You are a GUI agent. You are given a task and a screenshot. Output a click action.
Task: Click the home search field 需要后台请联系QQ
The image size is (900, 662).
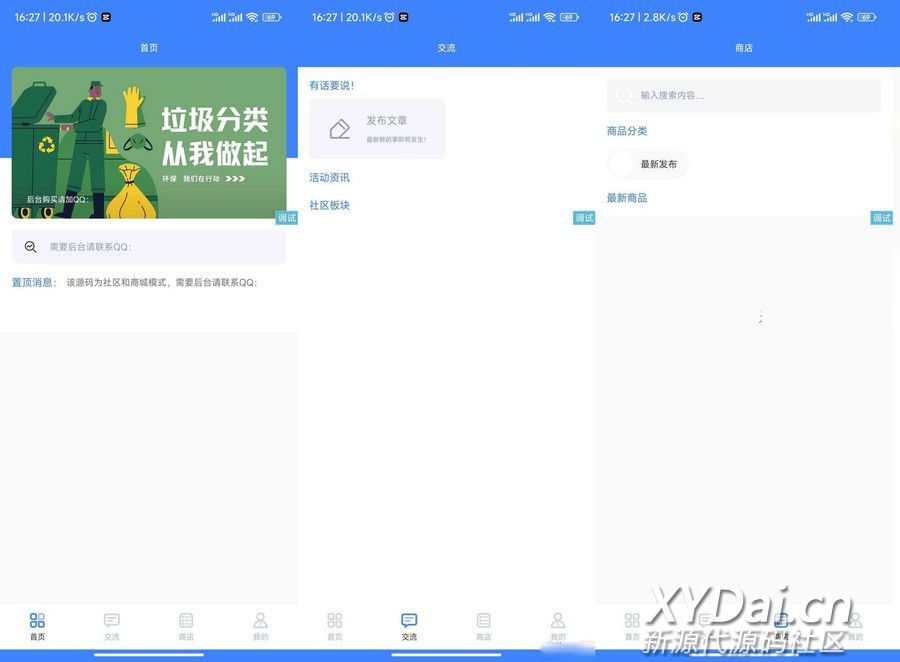[160, 247]
